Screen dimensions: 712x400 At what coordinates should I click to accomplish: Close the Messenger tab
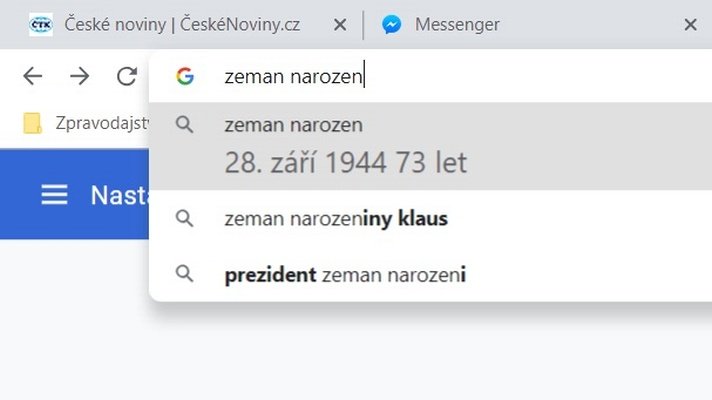click(x=691, y=25)
